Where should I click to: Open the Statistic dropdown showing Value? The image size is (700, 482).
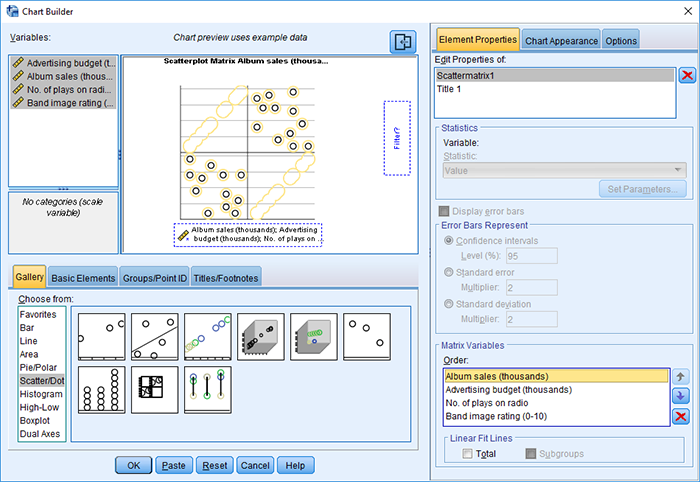point(564,170)
